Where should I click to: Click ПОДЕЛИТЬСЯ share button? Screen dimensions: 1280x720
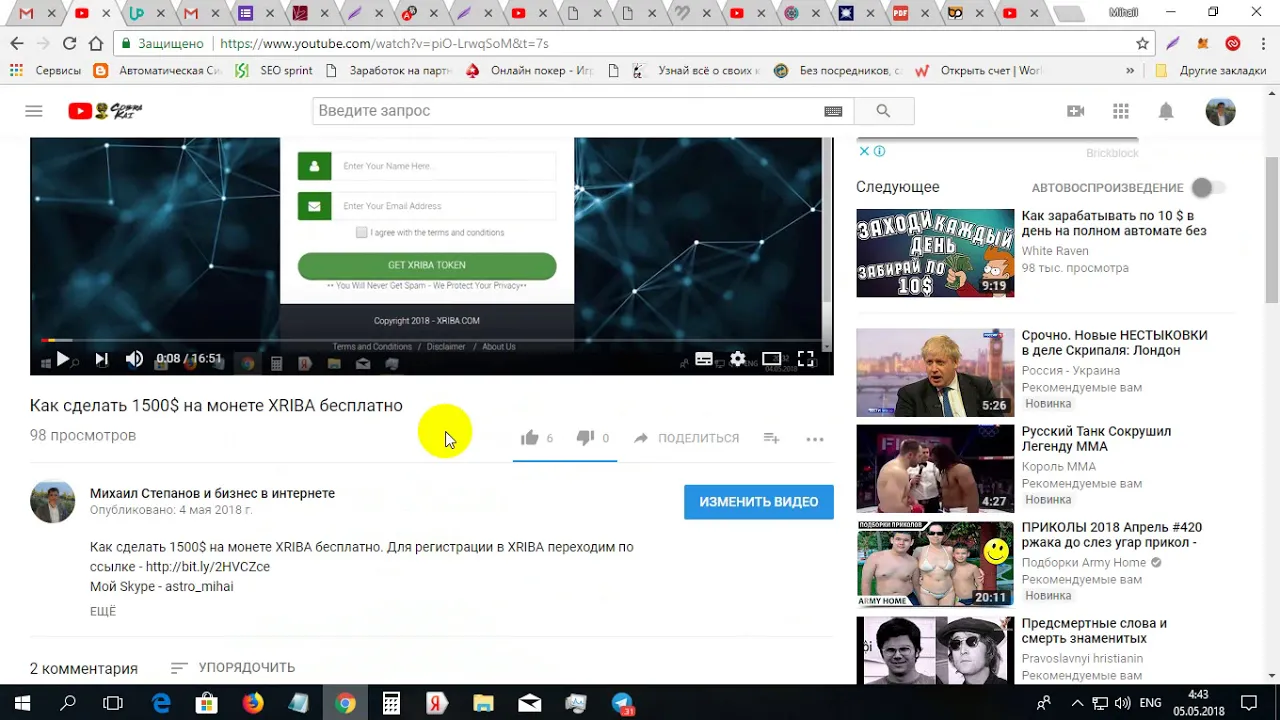687,438
